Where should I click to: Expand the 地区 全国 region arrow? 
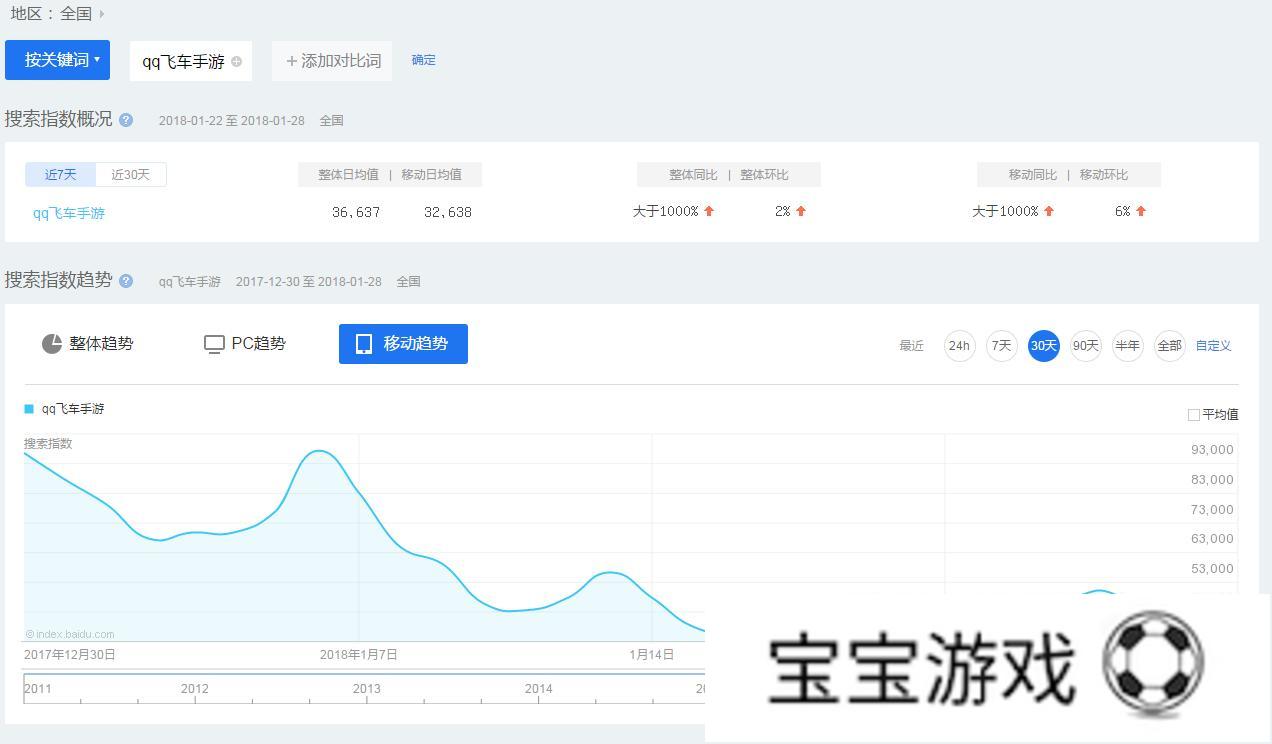pos(102,14)
